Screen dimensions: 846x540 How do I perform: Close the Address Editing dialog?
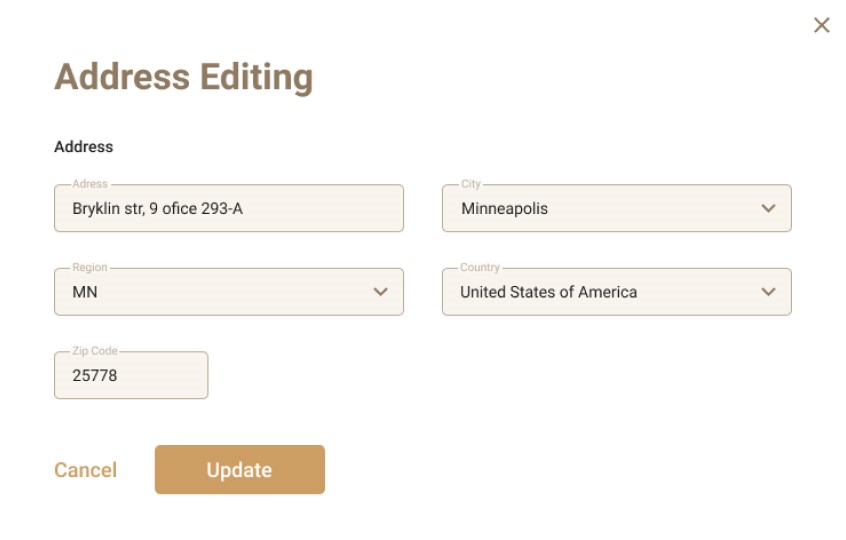[x=822, y=25]
